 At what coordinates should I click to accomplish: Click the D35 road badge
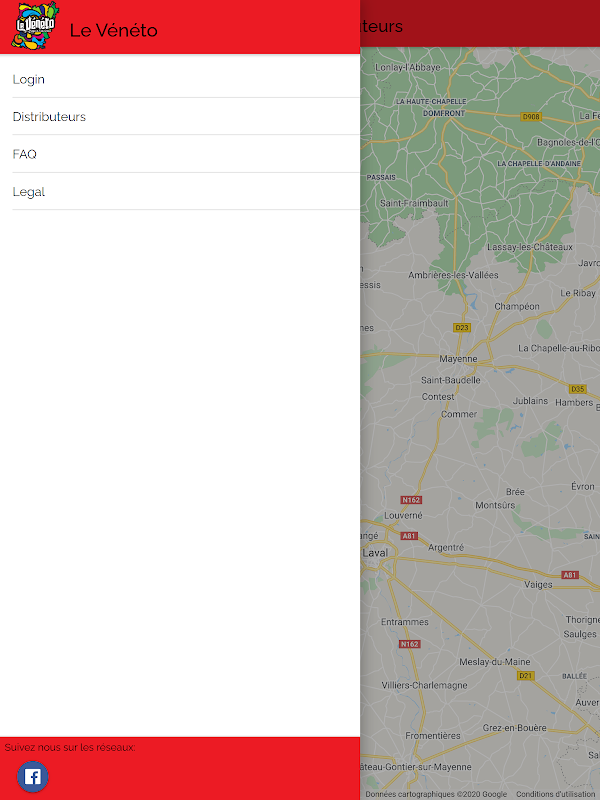(x=578, y=389)
